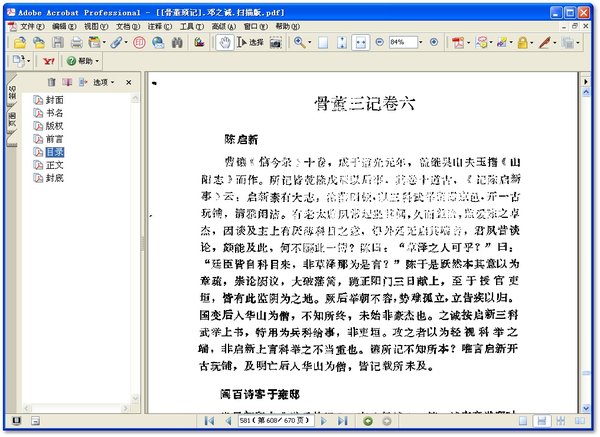Image resolution: width=600 pixels, height=437 pixels.
Task: Click the Print icon
Action: click(x=77, y=42)
